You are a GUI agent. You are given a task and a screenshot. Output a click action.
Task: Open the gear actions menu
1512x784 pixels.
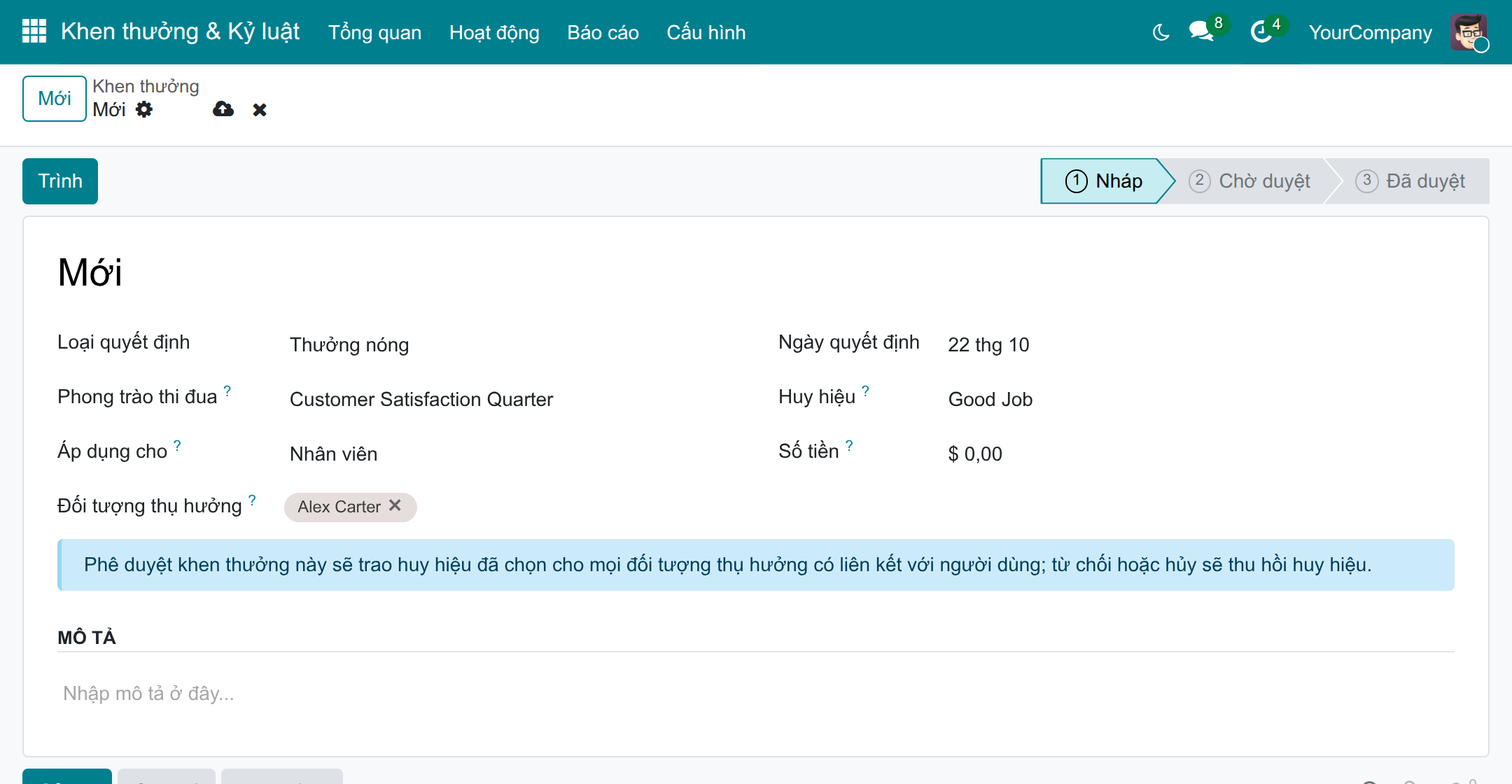click(144, 109)
